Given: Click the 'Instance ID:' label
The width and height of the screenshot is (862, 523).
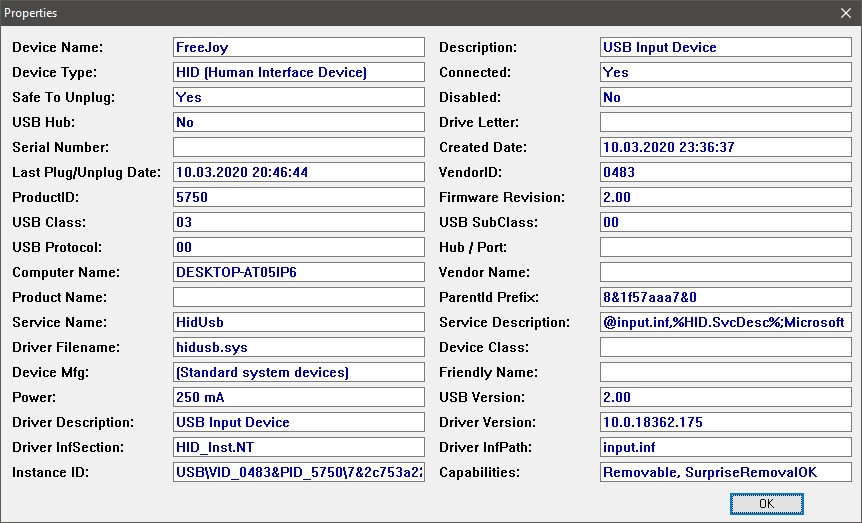Looking at the screenshot, I should pyautogui.click(x=51, y=472).
